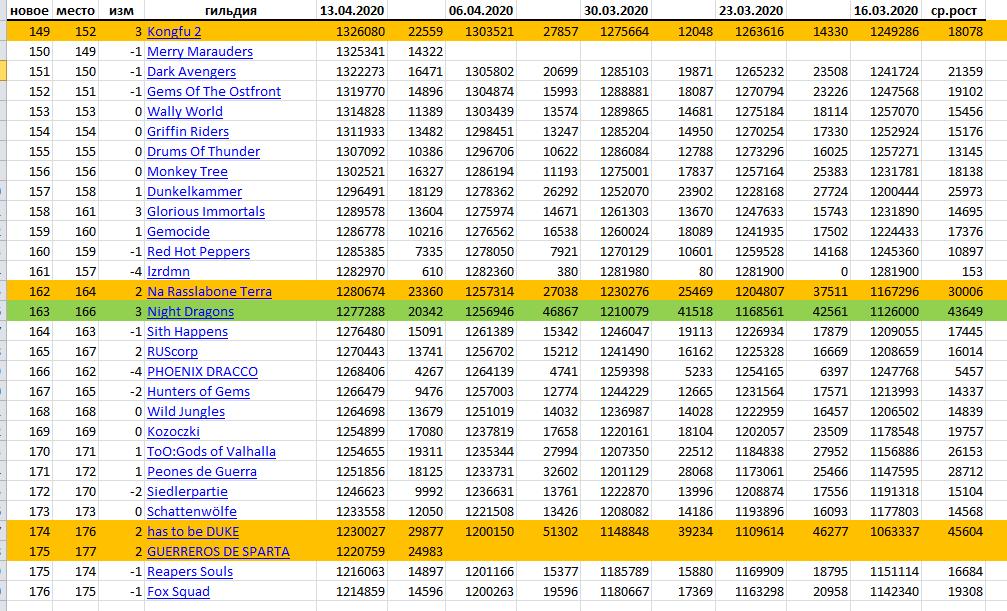Open the Kongfu 2 guild link
Image resolution: width=1007 pixels, height=611 pixels.
pyautogui.click(x=173, y=31)
